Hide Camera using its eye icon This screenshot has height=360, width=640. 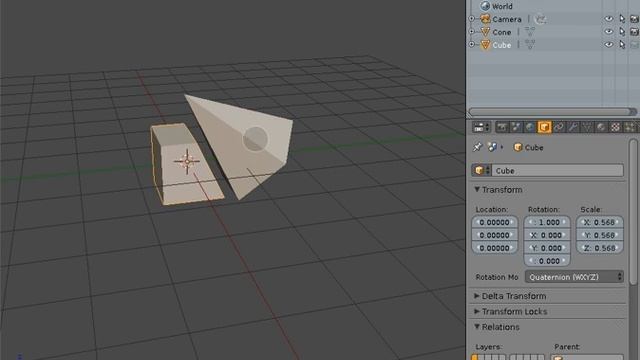click(x=609, y=19)
